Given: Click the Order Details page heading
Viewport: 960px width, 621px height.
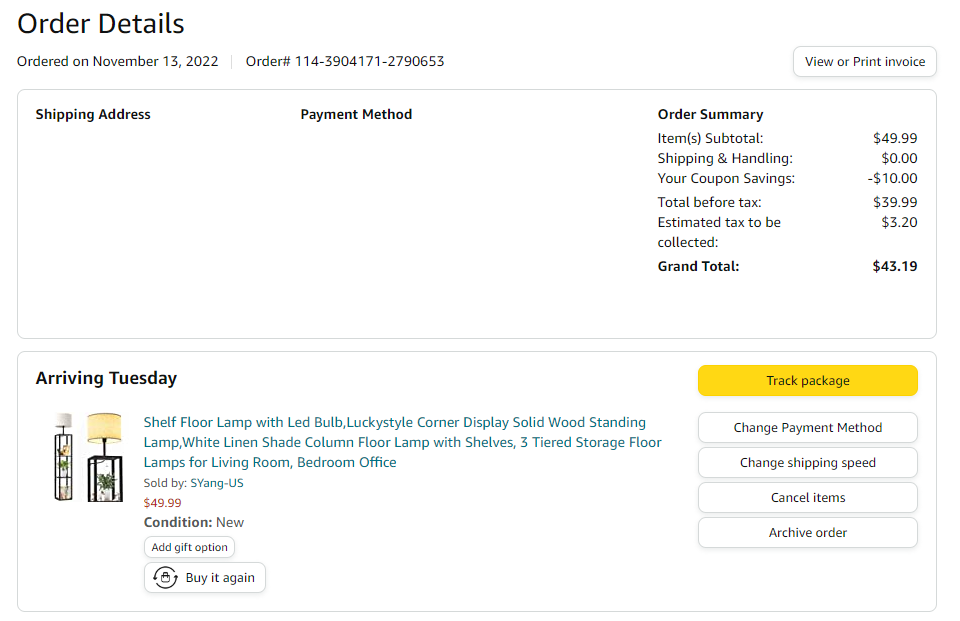Looking at the screenshot, I should coord(101,23).
